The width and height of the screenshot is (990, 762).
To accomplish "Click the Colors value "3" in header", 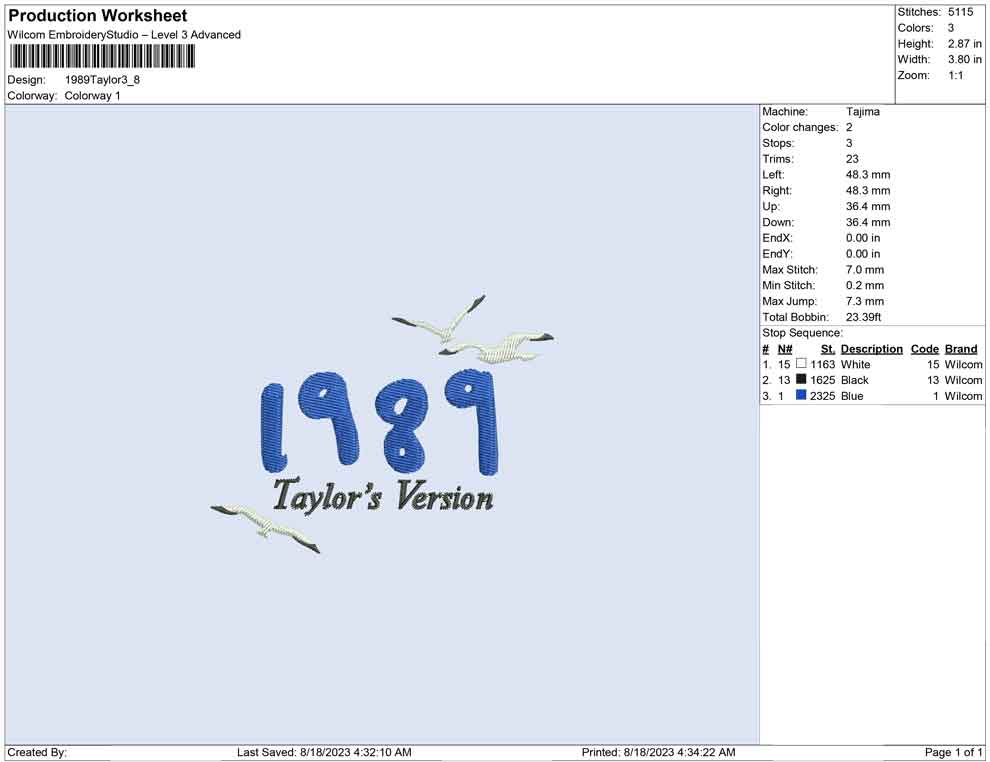I will pos(951,28).
